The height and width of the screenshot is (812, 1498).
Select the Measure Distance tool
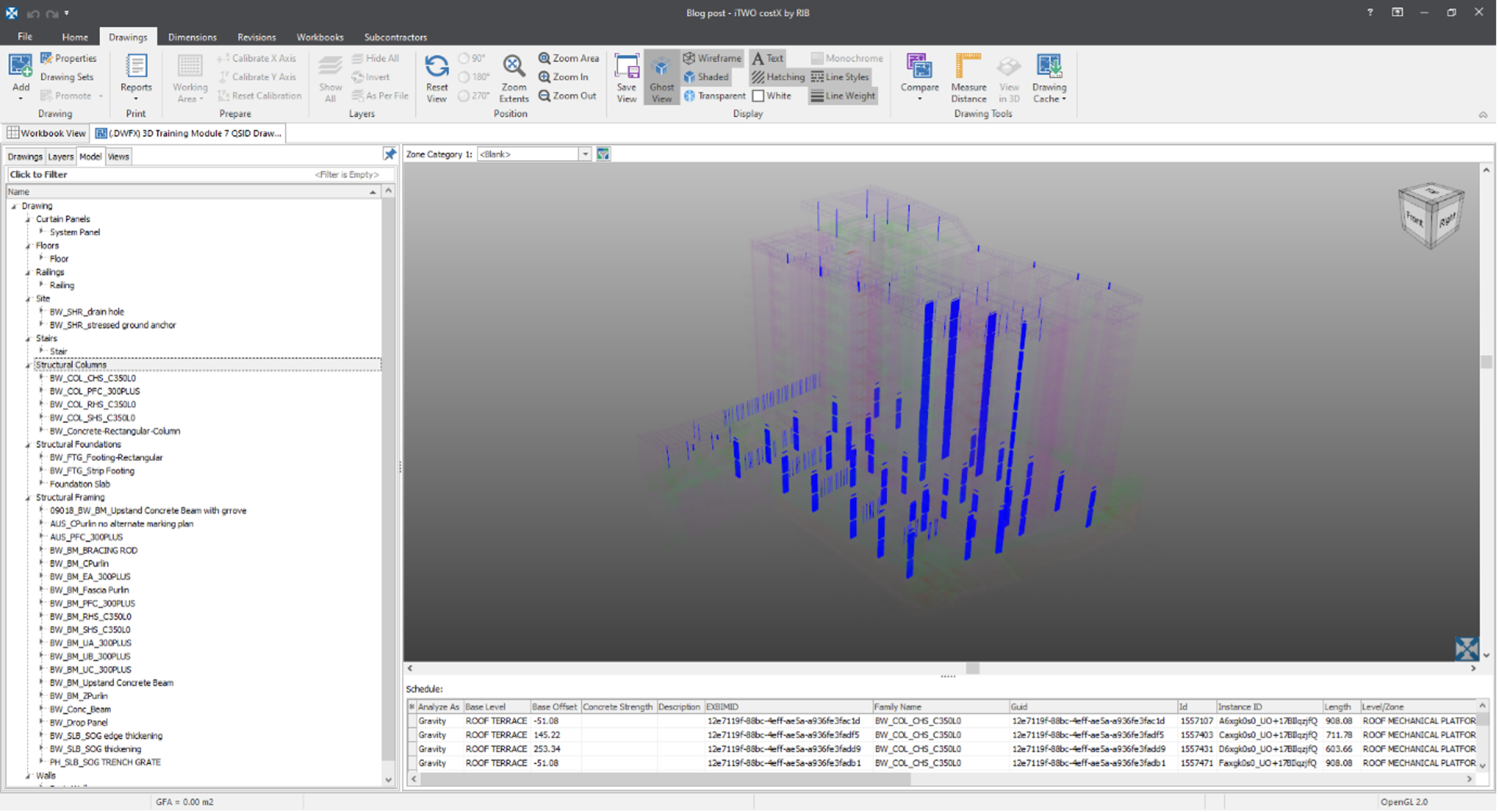[968, 67]
